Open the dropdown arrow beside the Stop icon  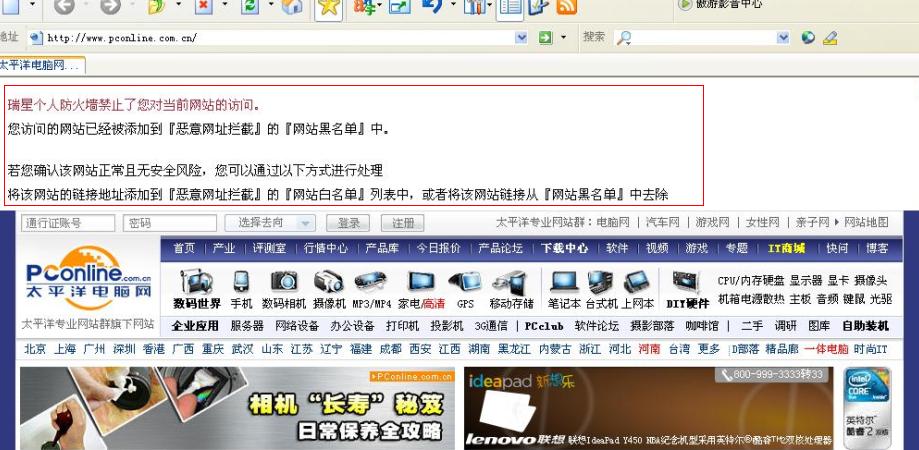click(x=224, y=4)
